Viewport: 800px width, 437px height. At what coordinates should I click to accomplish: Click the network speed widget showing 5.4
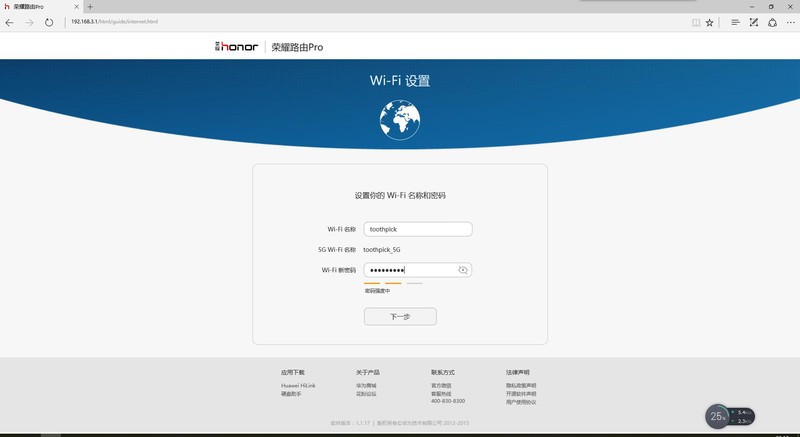tap(743, 417)
